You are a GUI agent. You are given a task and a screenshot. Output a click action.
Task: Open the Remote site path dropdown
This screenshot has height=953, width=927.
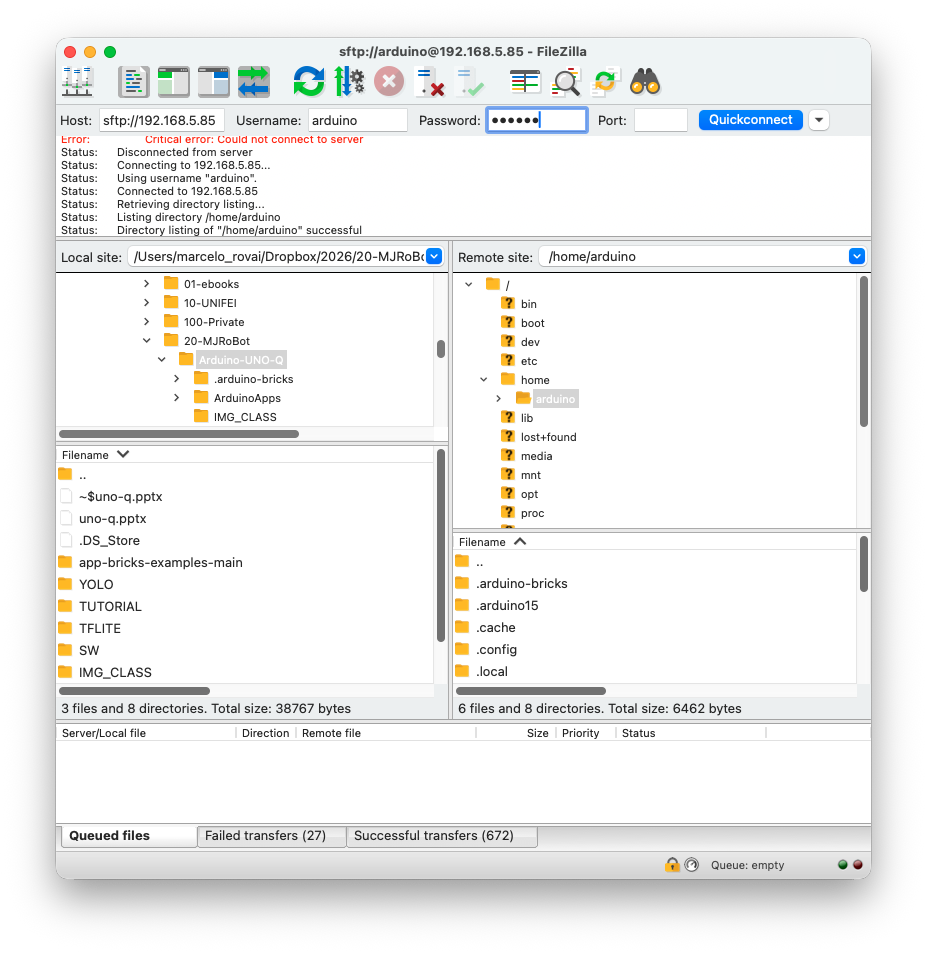[x=856, y=256]
